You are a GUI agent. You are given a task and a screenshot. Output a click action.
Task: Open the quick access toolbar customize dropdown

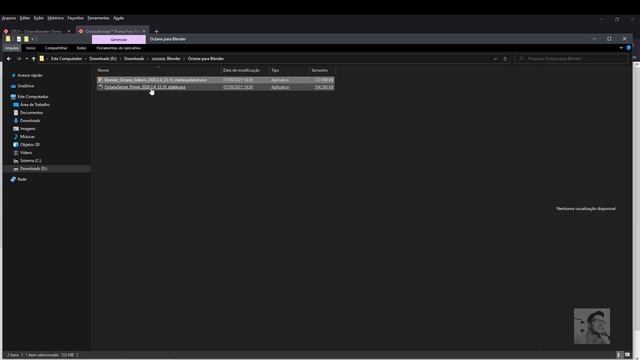33,39
